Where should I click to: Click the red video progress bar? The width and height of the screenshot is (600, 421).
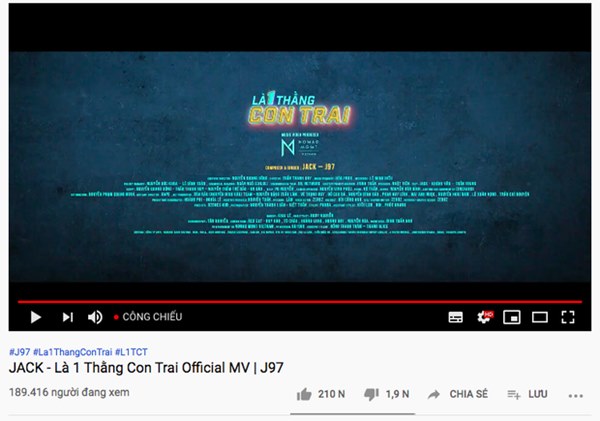click(x=300, y=302)
